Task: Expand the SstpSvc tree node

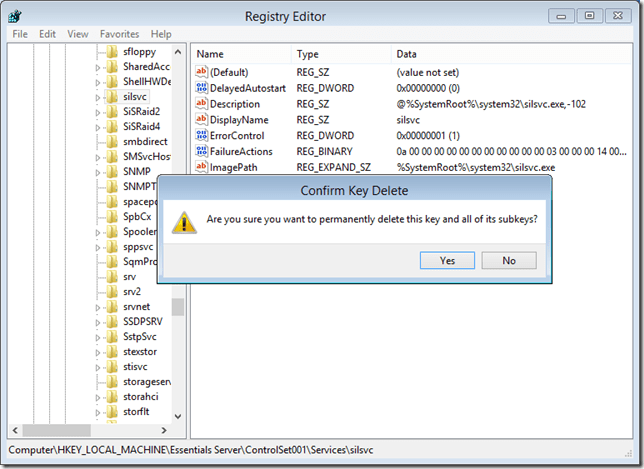Action: click(98, 338)
